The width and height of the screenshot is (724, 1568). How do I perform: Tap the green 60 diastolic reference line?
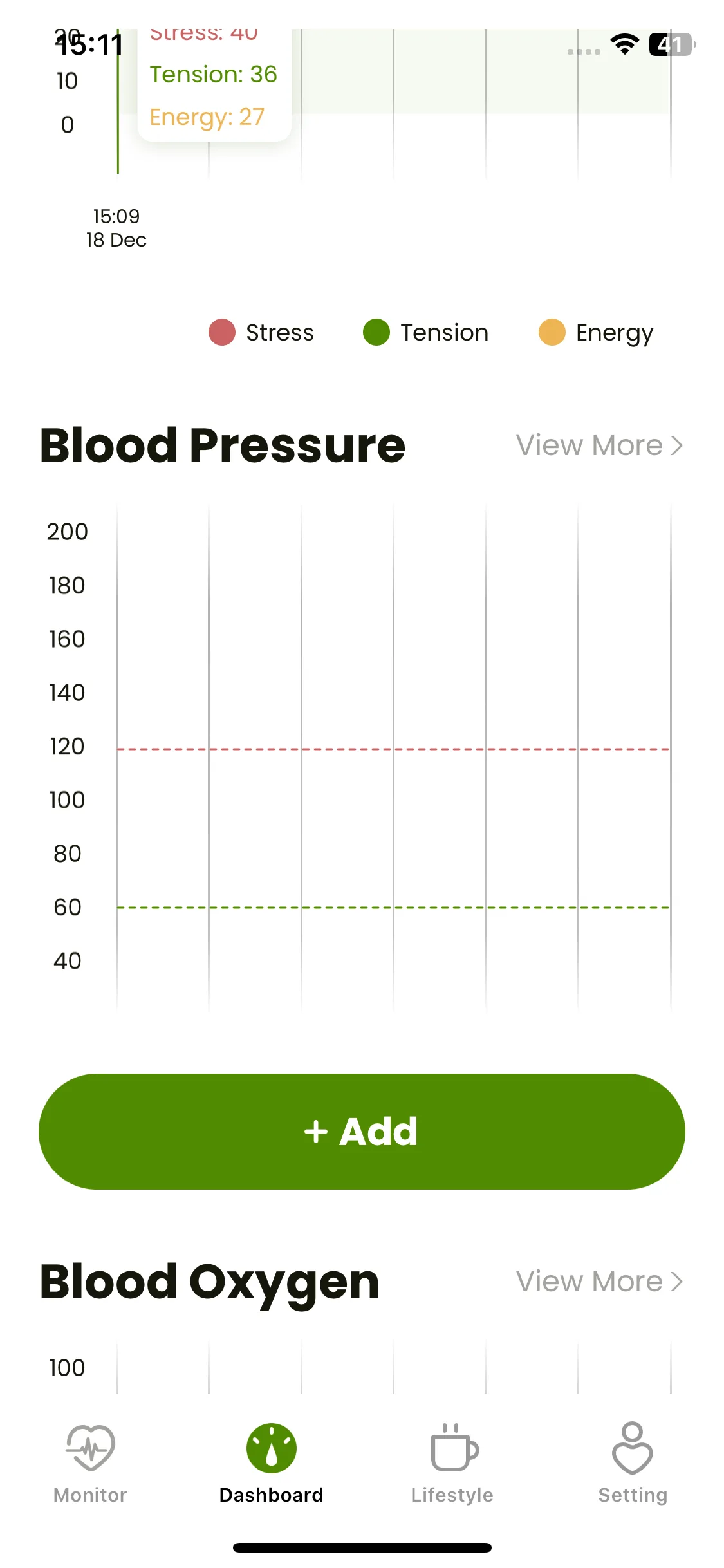393,907
